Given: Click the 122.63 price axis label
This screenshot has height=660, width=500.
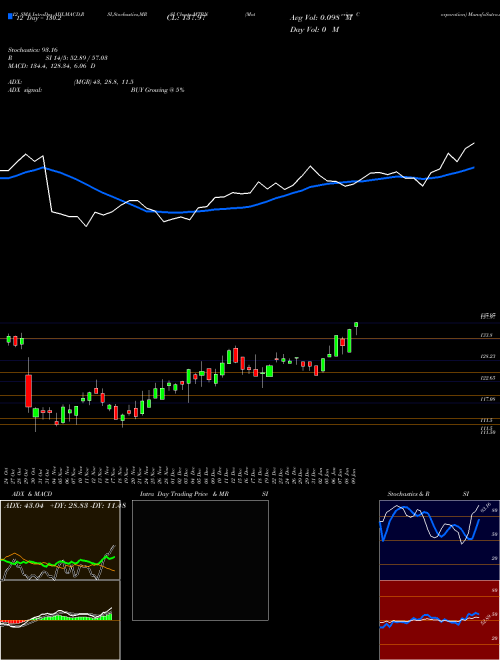Looking at the screenshot, I should [x=488, y=378].
